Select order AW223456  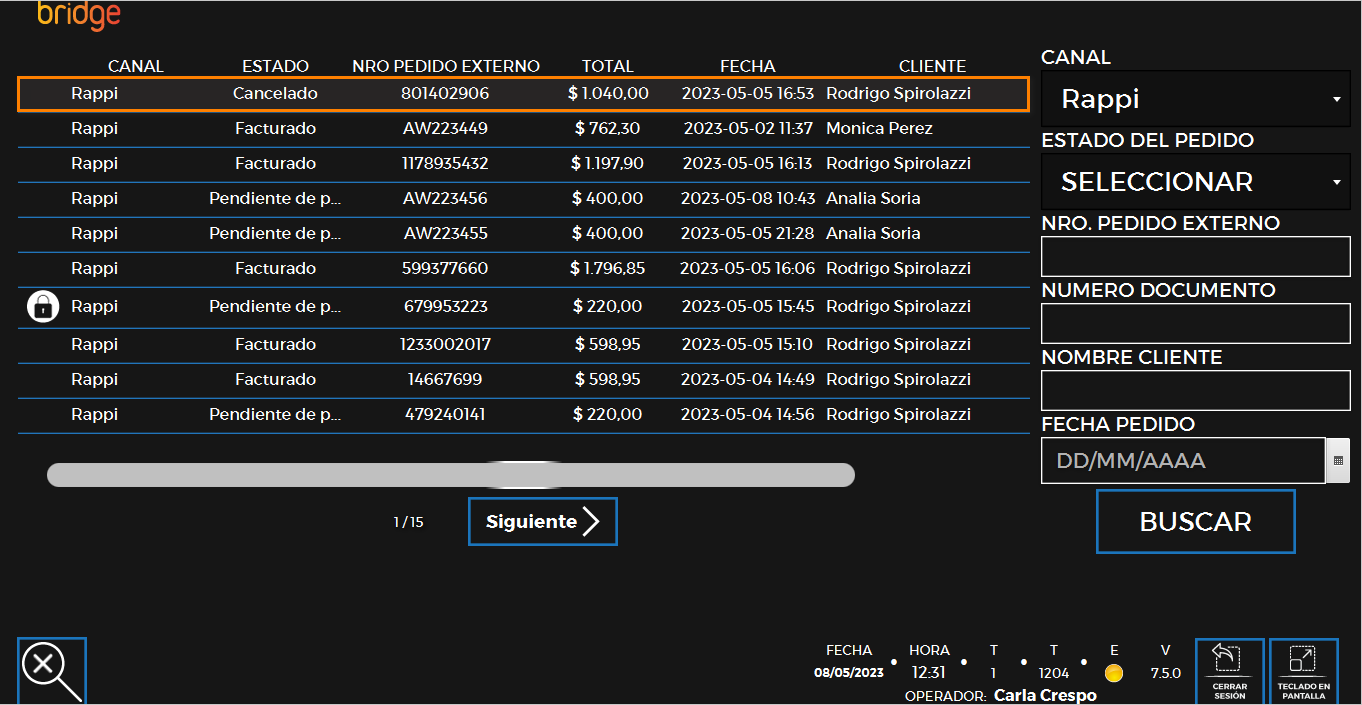point(446,198)
